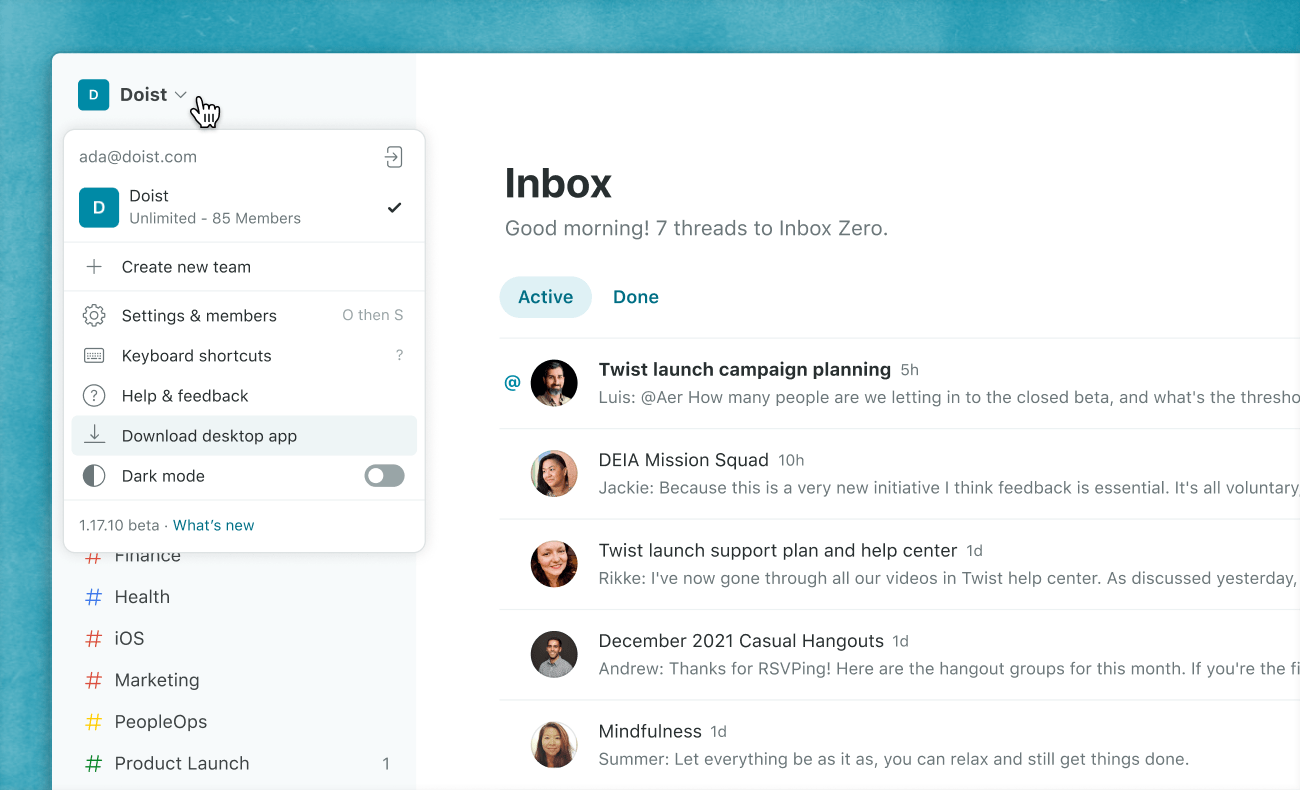Screen dimensions: 1300x790
Task: Open the Mindfulness thread
Action: (x=899, y=745)
